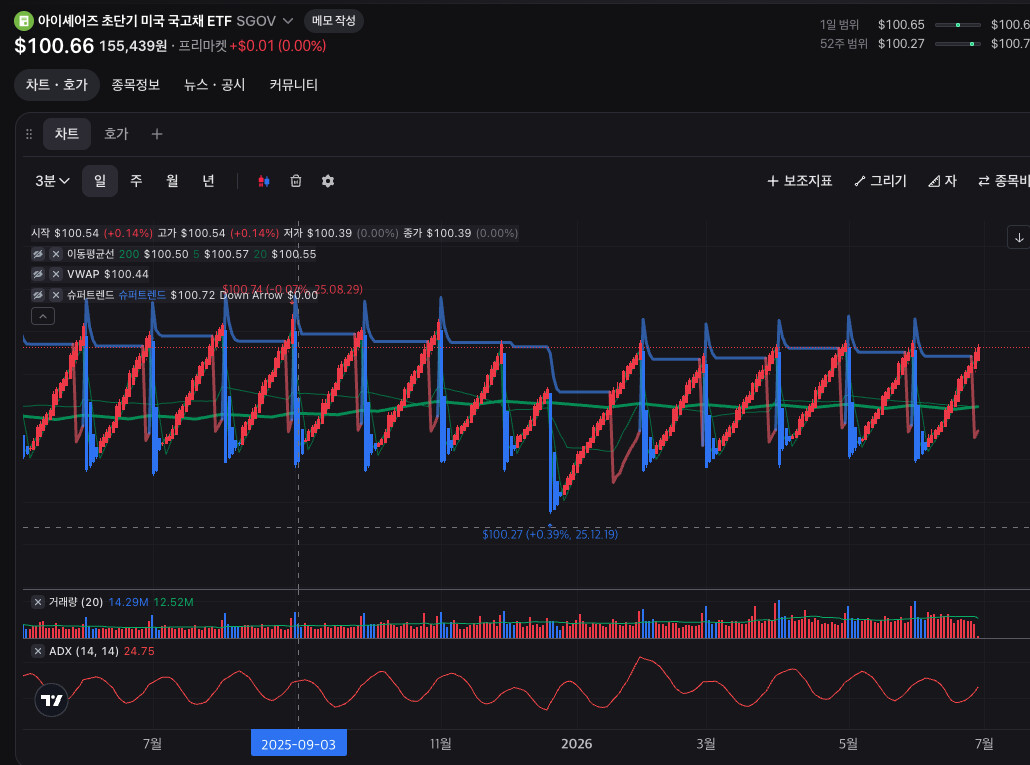Click 보조지표 add indicator button
Image resolution: width=1030 pixels, height=765 pixels.
799,181
